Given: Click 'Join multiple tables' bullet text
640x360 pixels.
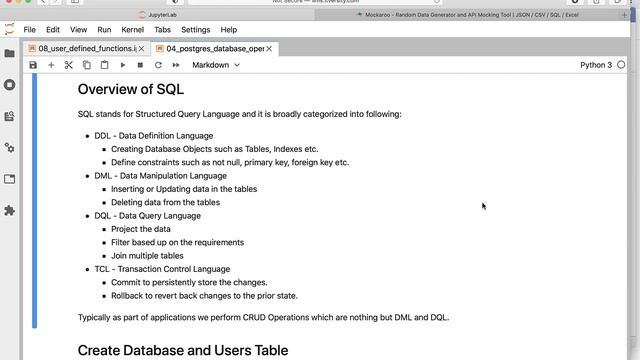Looking at the screenshot, I should 147,256.
